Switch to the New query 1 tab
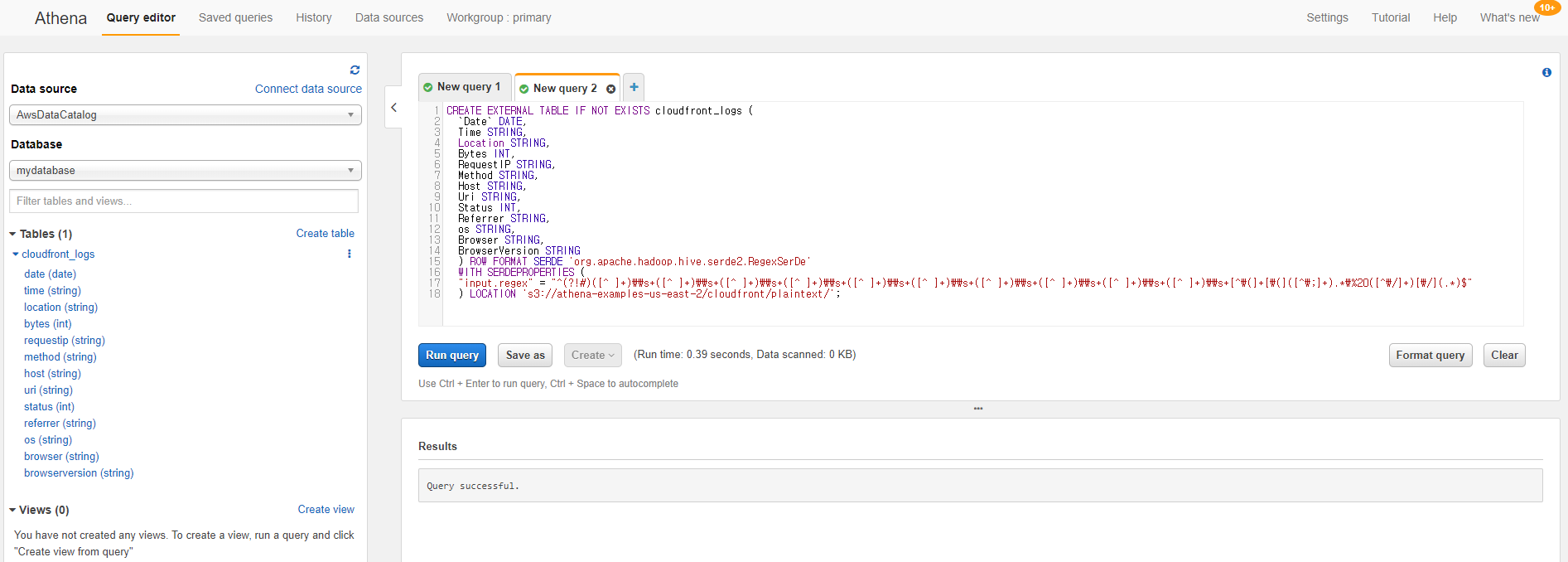The width and height of the screenshot is (1568, 562). (x=465, y=87)
